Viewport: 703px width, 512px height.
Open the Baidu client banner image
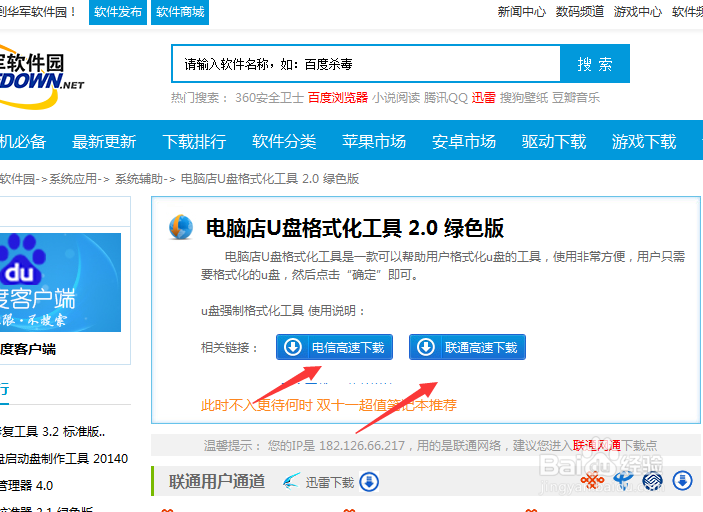point(60,282)
